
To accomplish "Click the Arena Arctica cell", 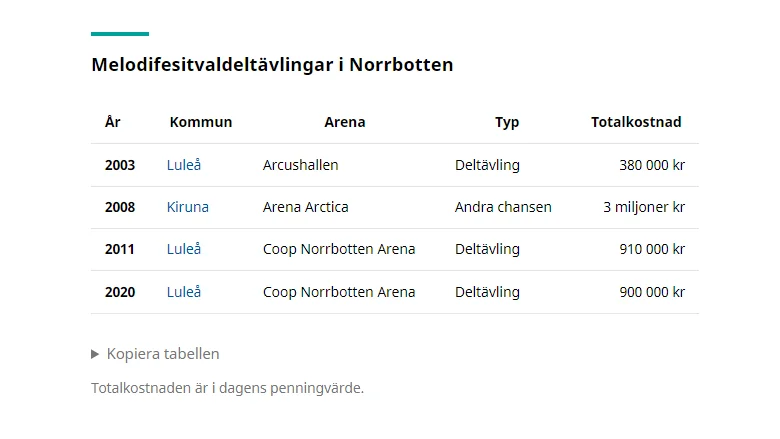I will coord(305,207).
